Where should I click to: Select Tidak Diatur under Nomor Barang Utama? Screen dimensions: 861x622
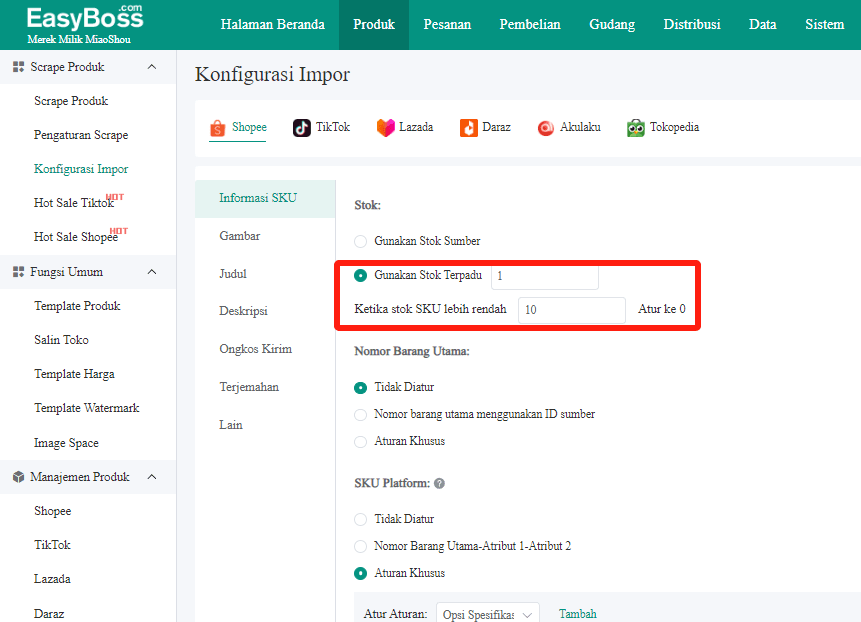360,388
